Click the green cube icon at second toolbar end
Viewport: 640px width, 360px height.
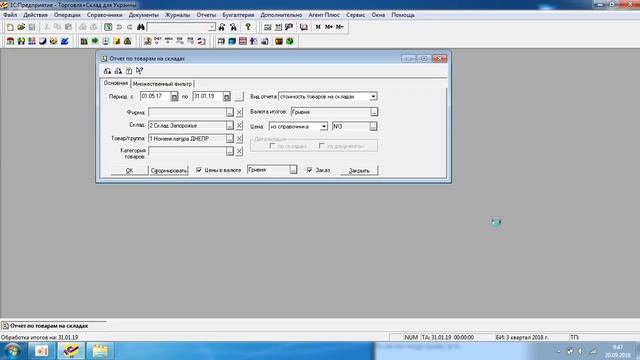click(x=290, y=41)
